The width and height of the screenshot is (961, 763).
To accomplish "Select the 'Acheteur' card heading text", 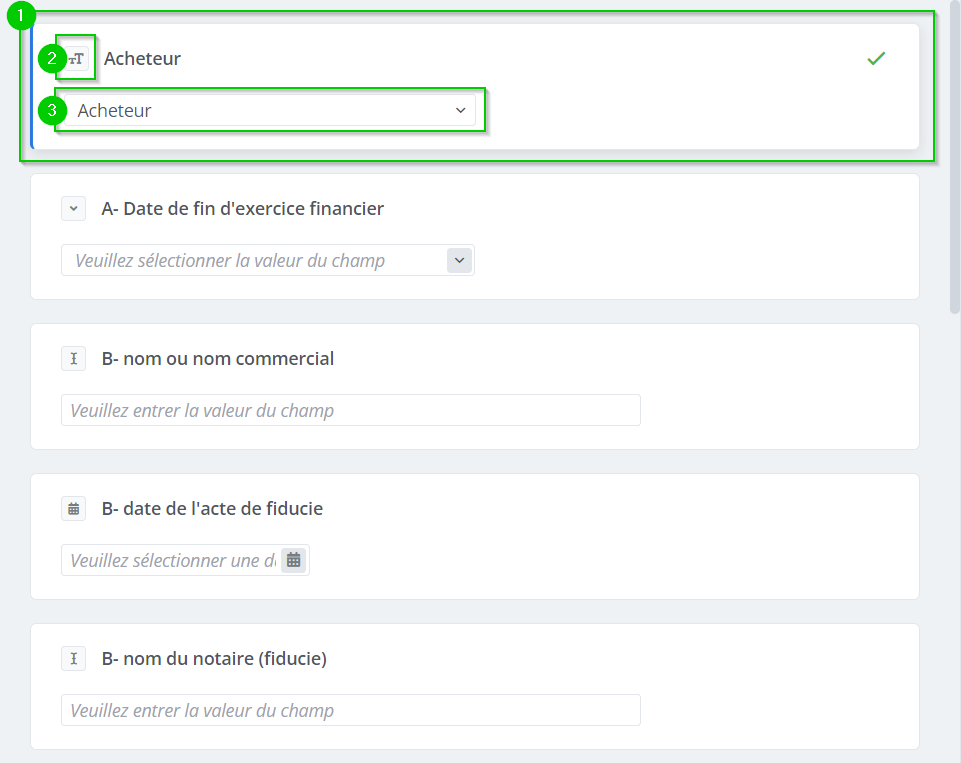I will point(142,59).
